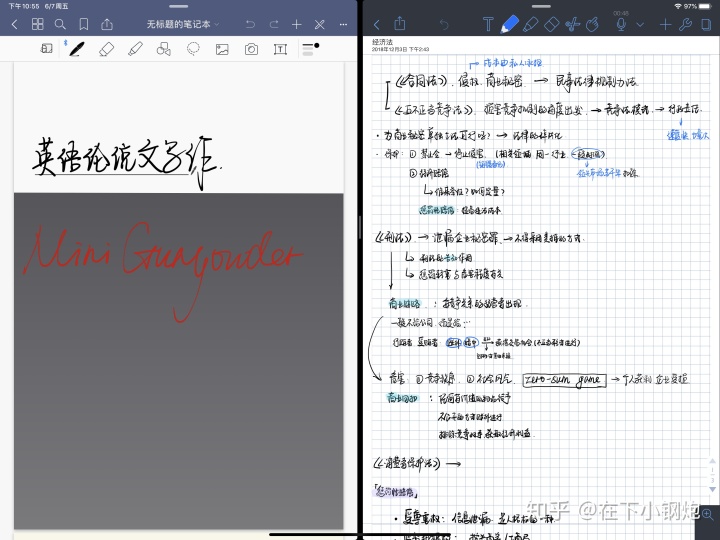Bookmark the current GoodNotes page
This screenshot has height=540, width=720.
coord(84,24)
